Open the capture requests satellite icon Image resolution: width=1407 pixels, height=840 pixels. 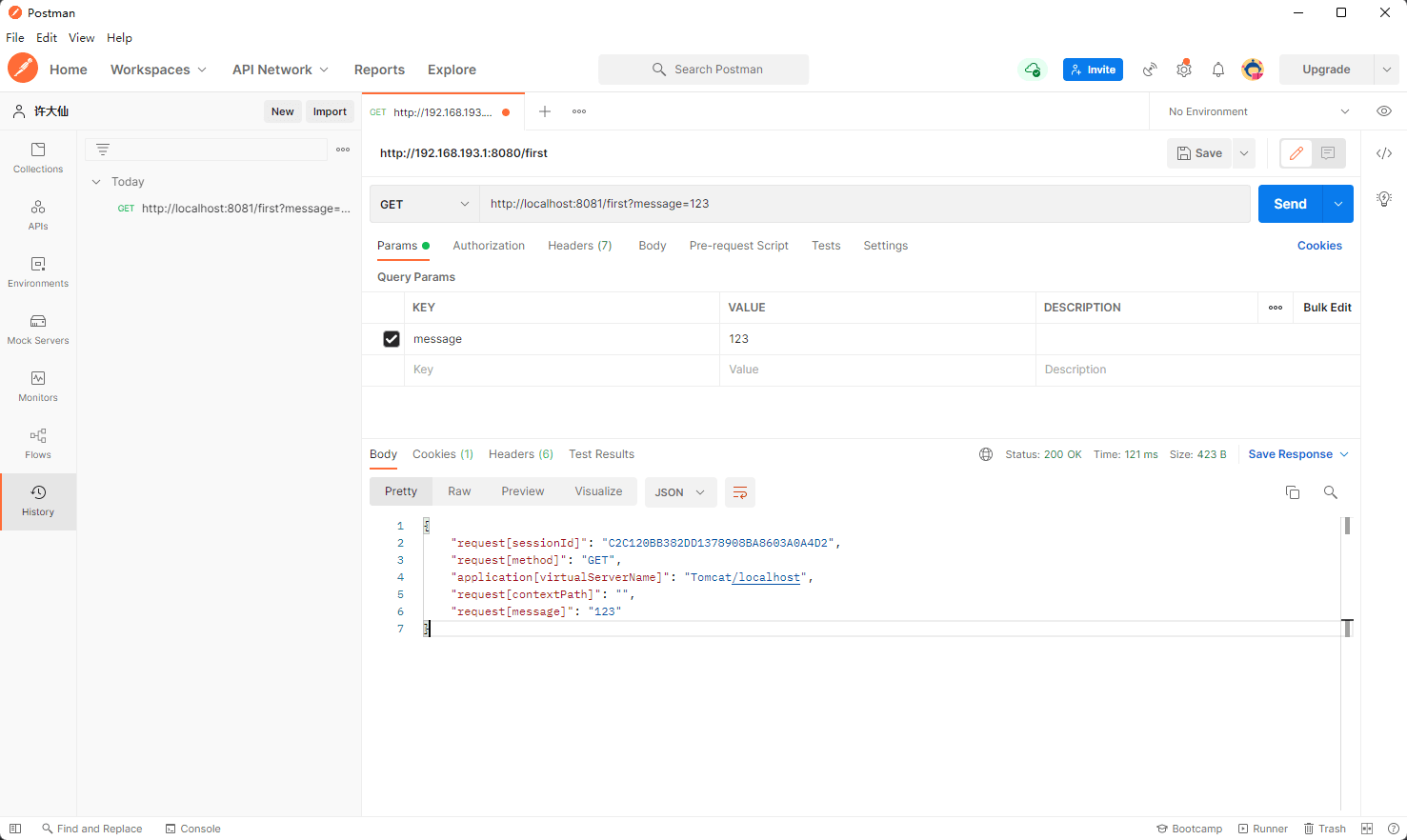[x=1151, y=70]
